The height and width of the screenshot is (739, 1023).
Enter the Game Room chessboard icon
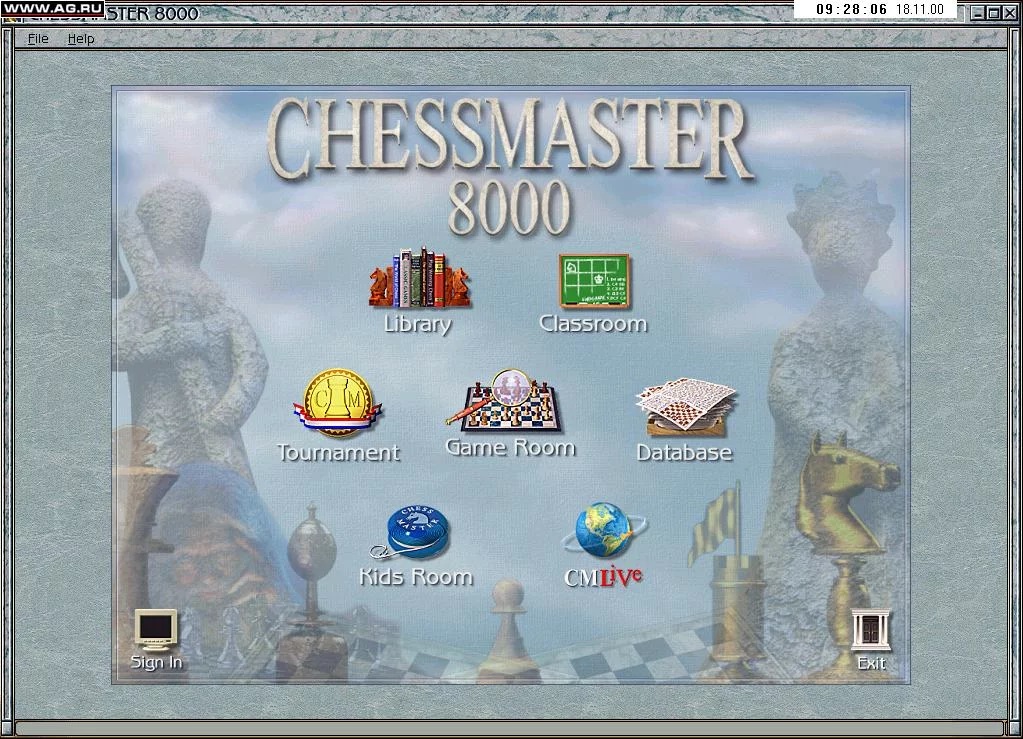click(504, 401)
